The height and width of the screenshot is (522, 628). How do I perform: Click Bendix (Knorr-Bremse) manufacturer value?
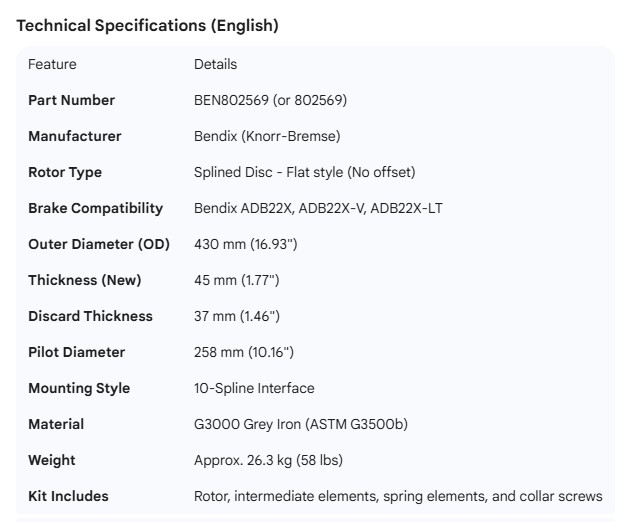(x=267, y=136)
